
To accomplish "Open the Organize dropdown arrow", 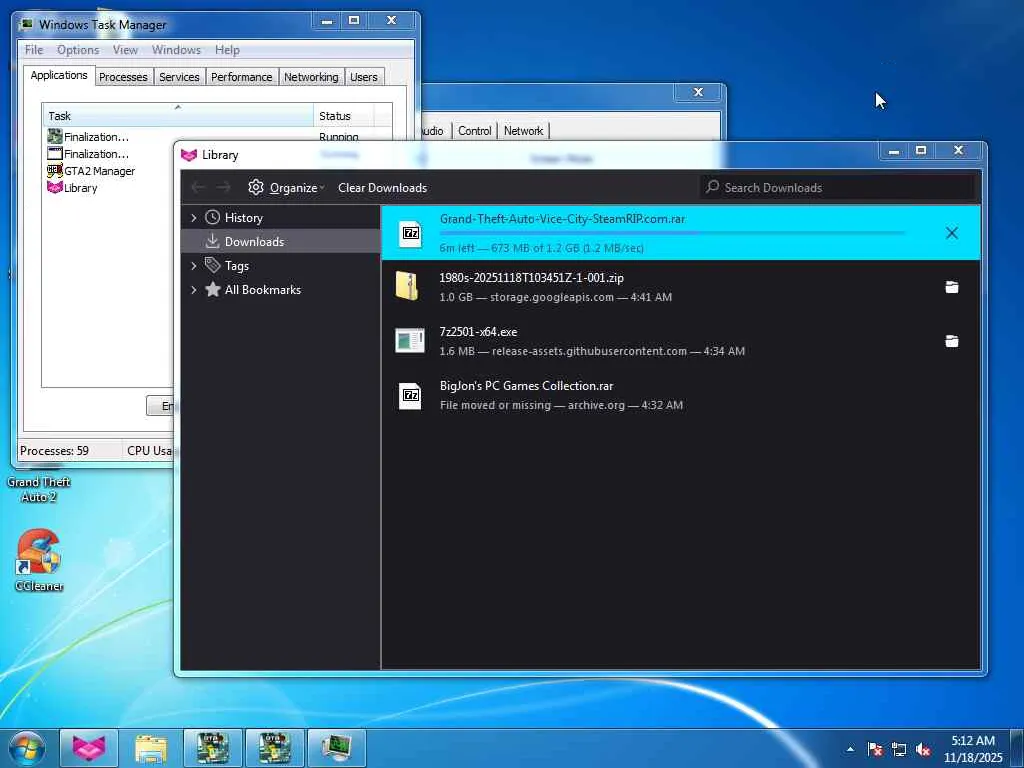I will 322,188.
